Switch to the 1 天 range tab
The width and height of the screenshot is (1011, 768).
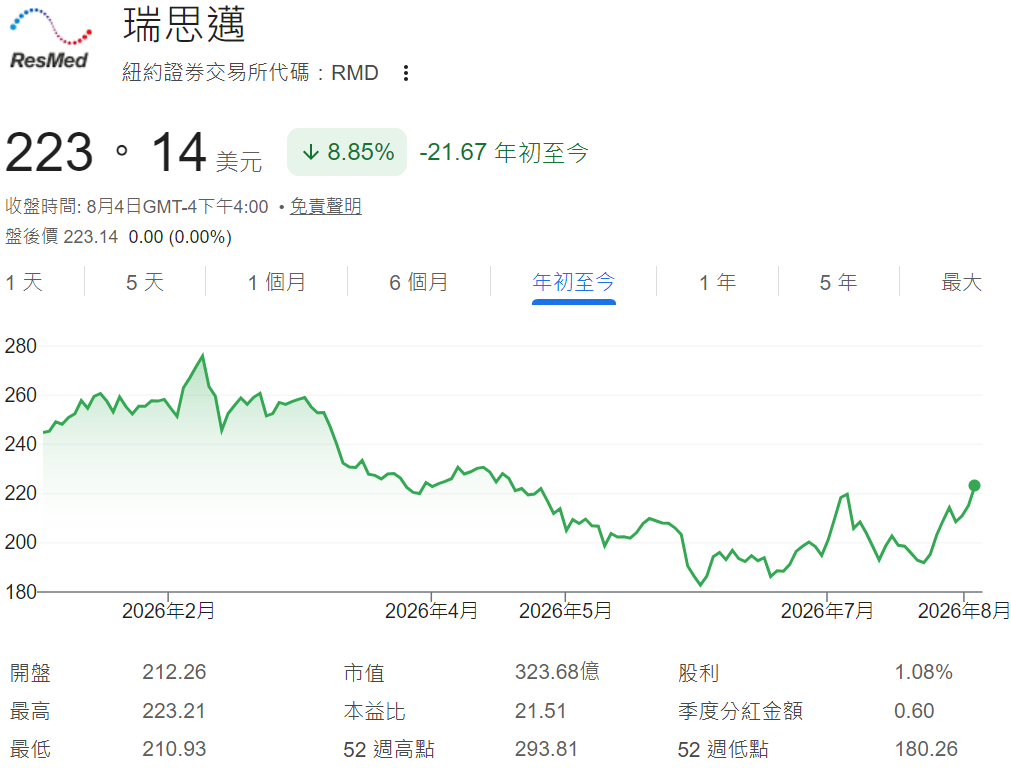click(x=24, y=282)
